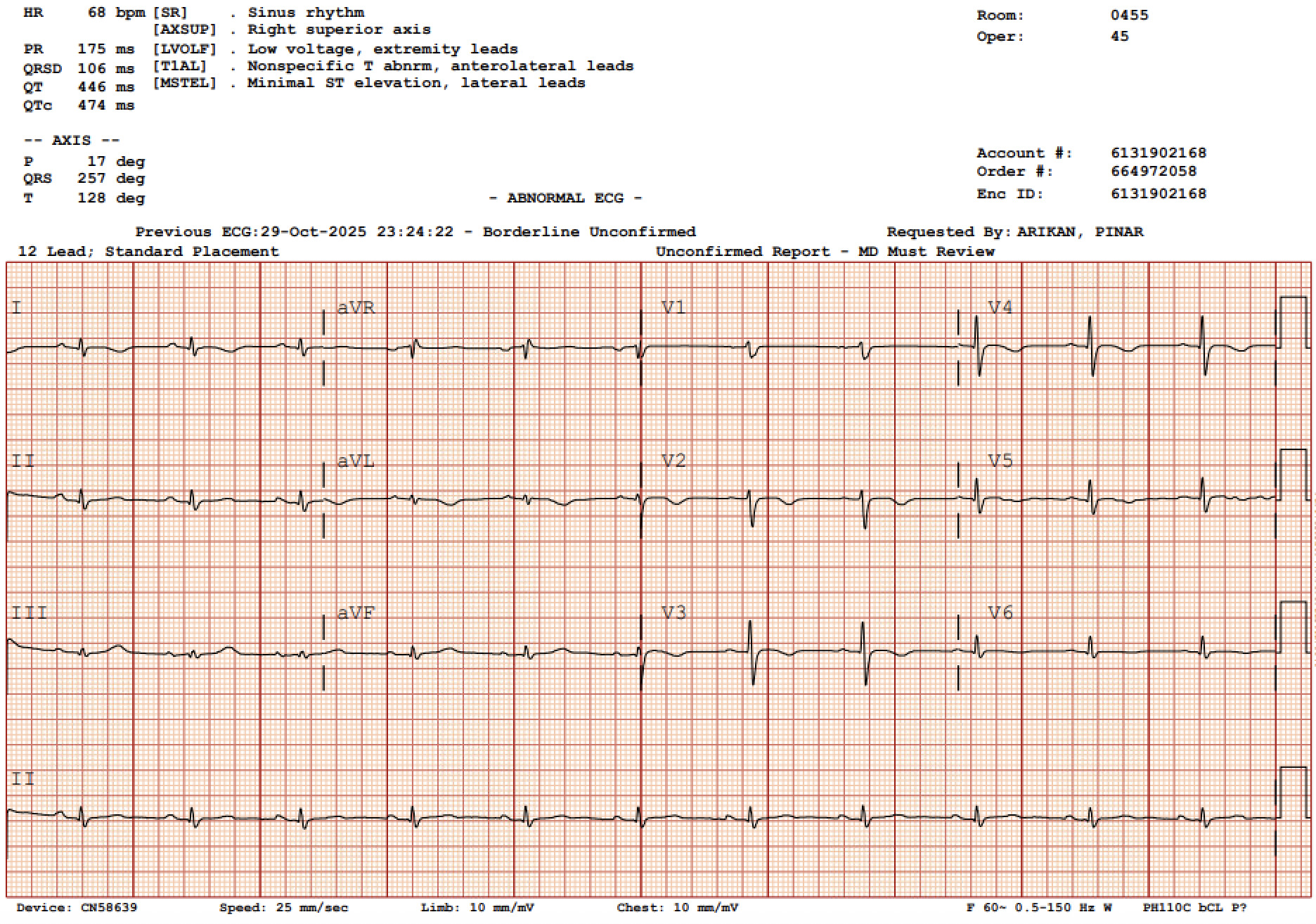Select 'Requested By: ARIKAN, PINAR' text
The image size is (1316, 924).
coord(1015,232)
